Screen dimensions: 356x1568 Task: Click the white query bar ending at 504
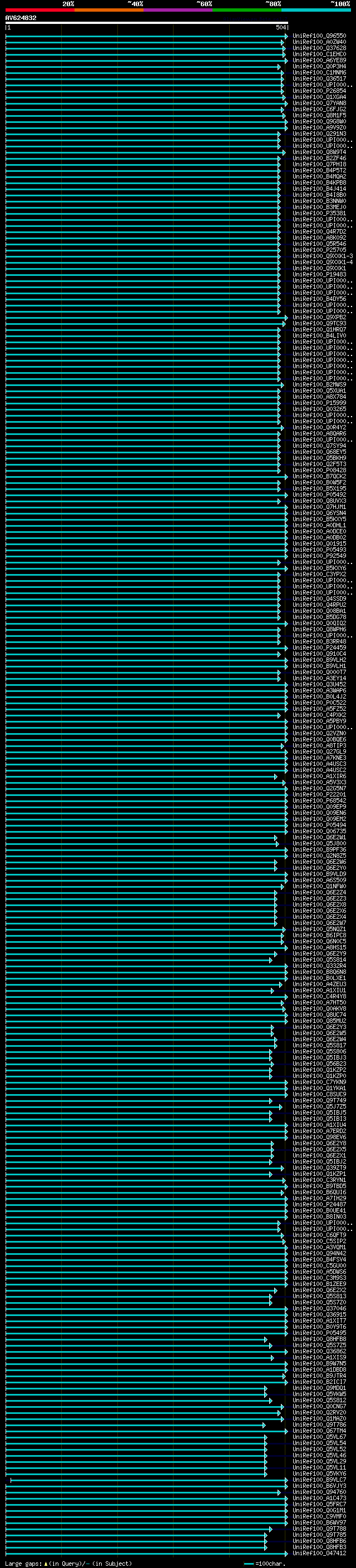tap(147, 23)
